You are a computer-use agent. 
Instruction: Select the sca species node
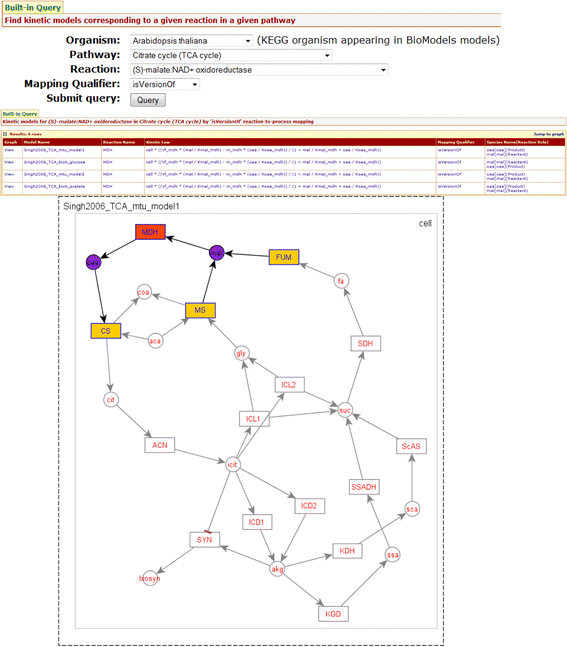(412, 509)
